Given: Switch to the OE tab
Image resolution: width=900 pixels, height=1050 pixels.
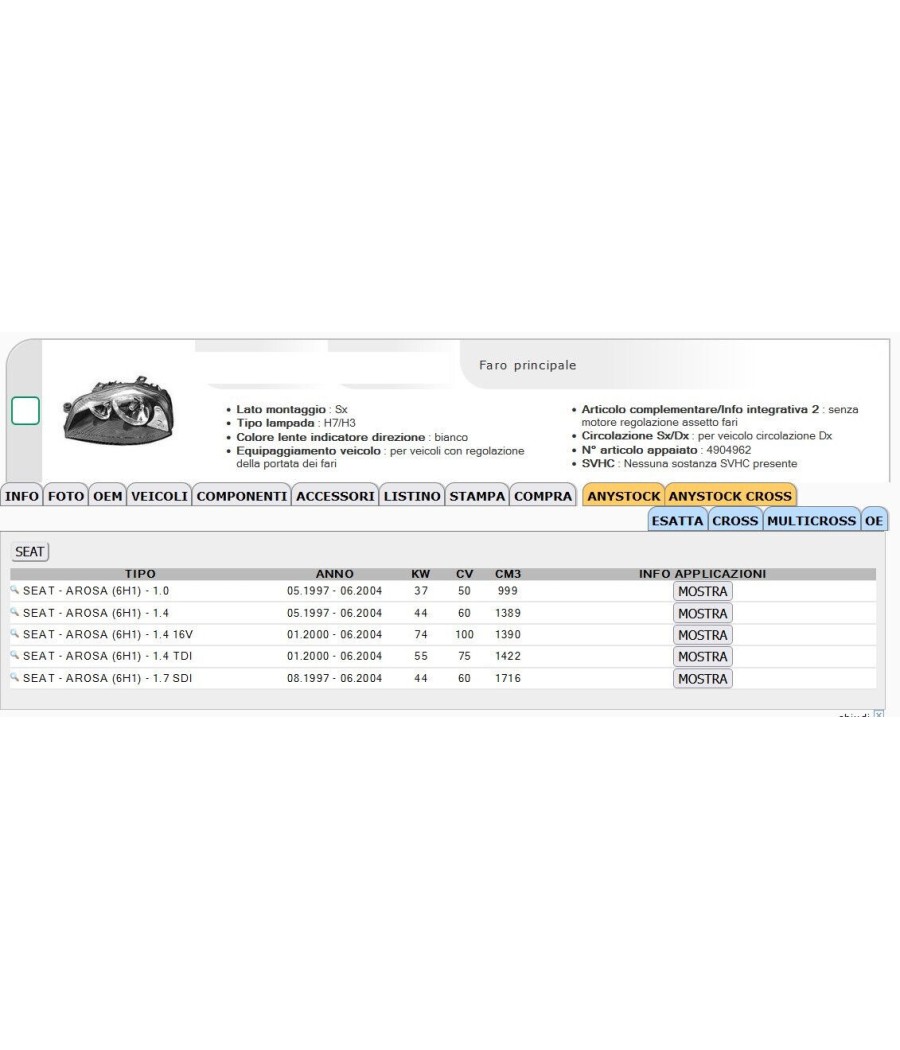Looking at the screenshot, I should click(x=874, y=520).
